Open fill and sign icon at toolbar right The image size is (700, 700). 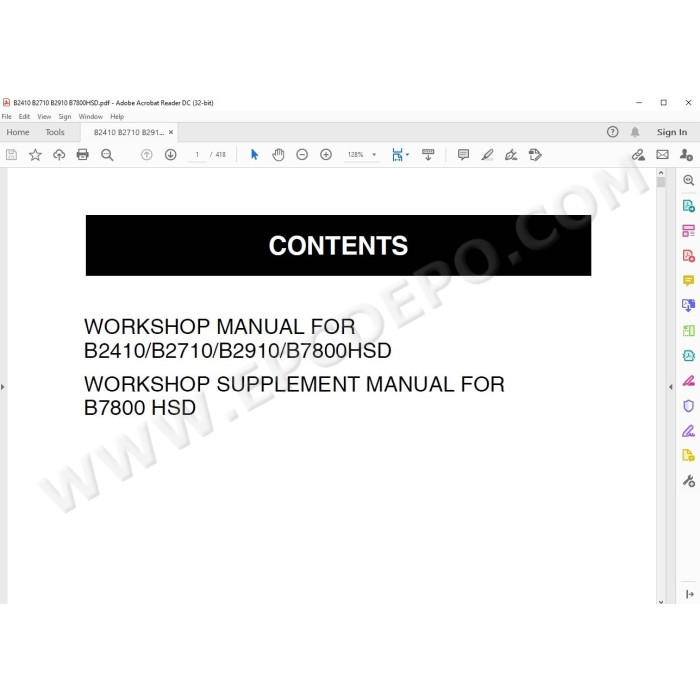coord(638,155)
